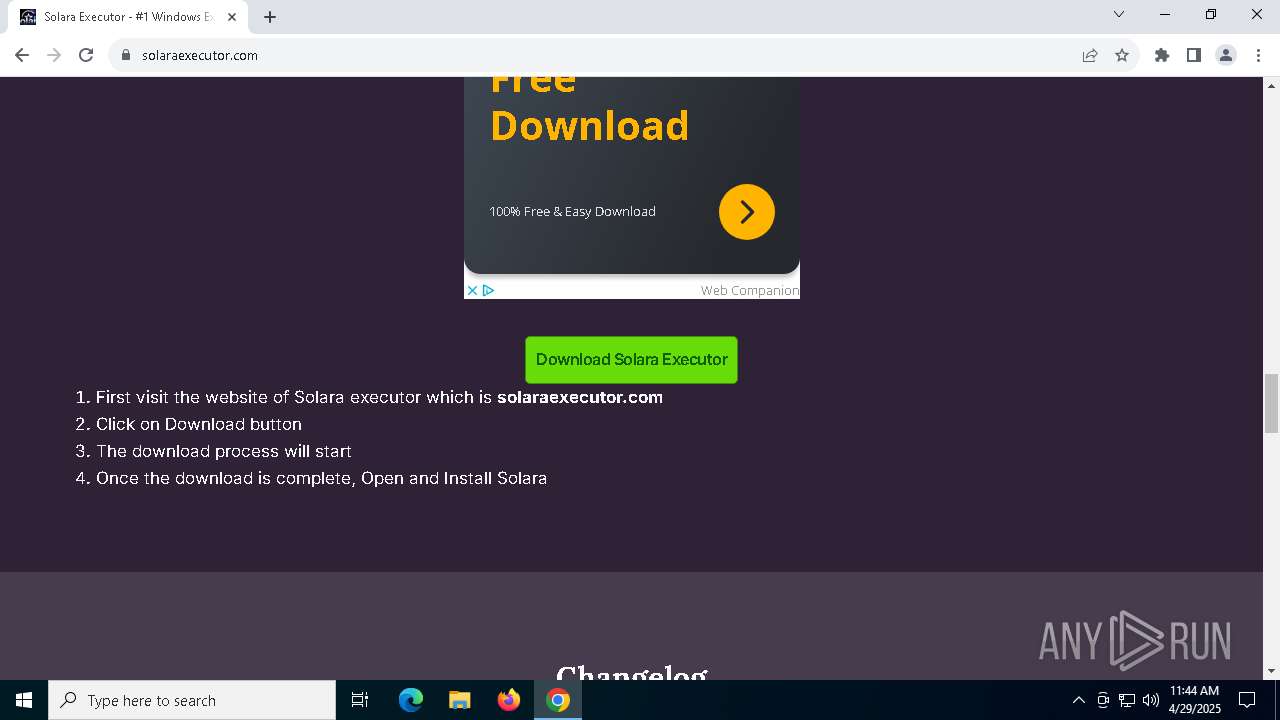Open the taskbar clock showing 11:44 AM

(x=1194, y=700)
